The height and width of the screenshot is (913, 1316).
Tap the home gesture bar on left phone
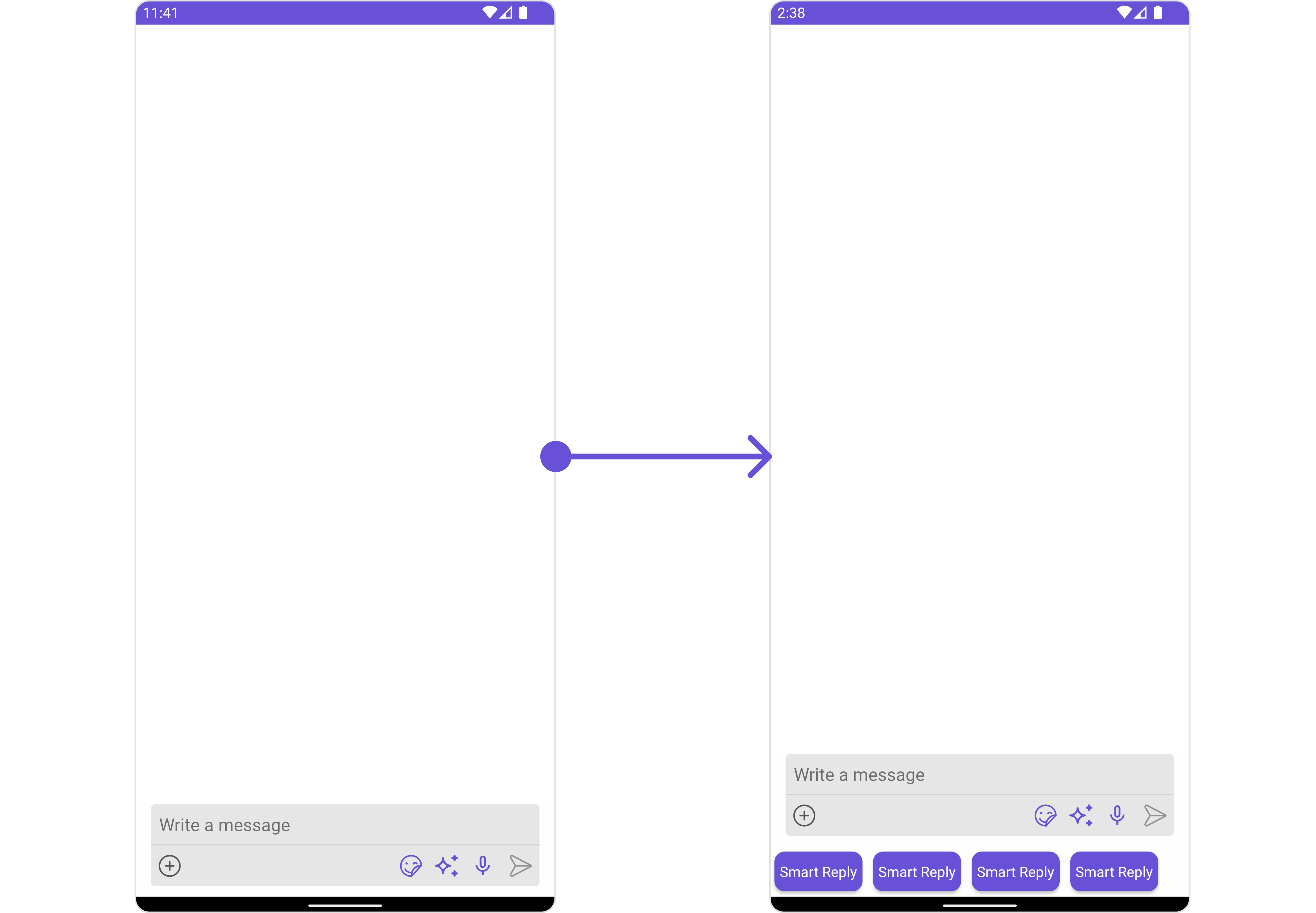(345, 906)
